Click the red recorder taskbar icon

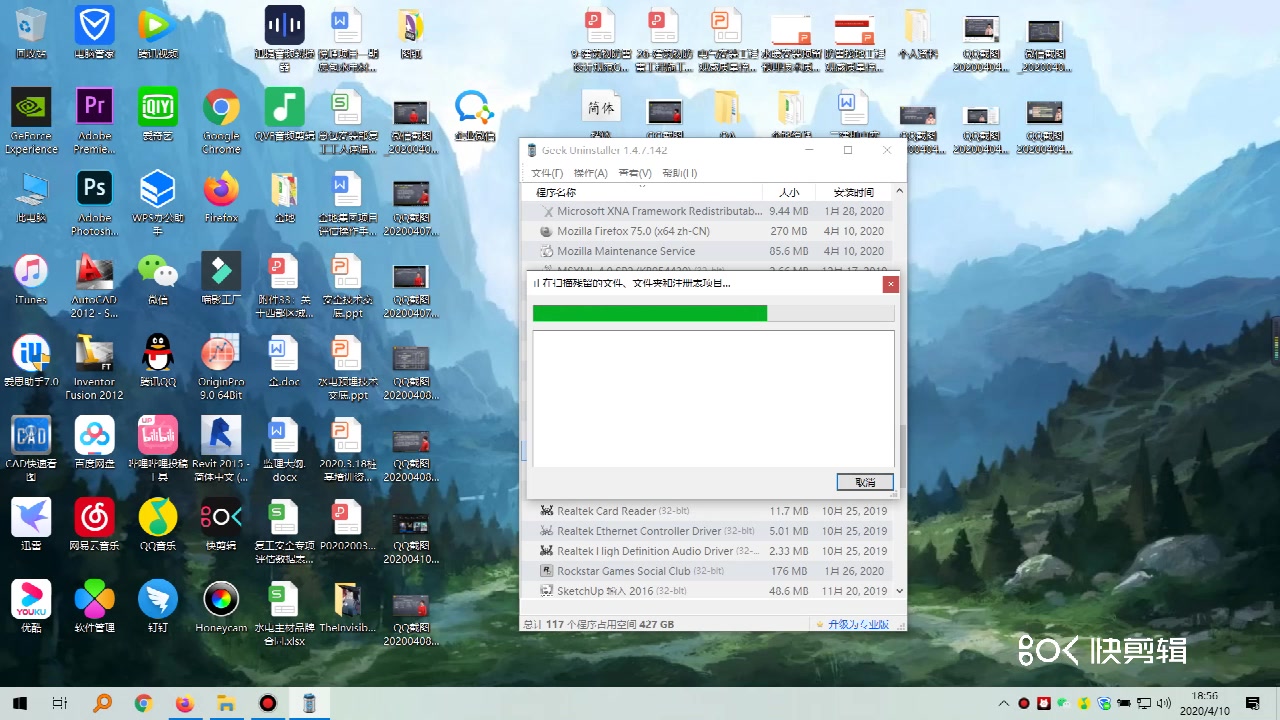[267, 703]
